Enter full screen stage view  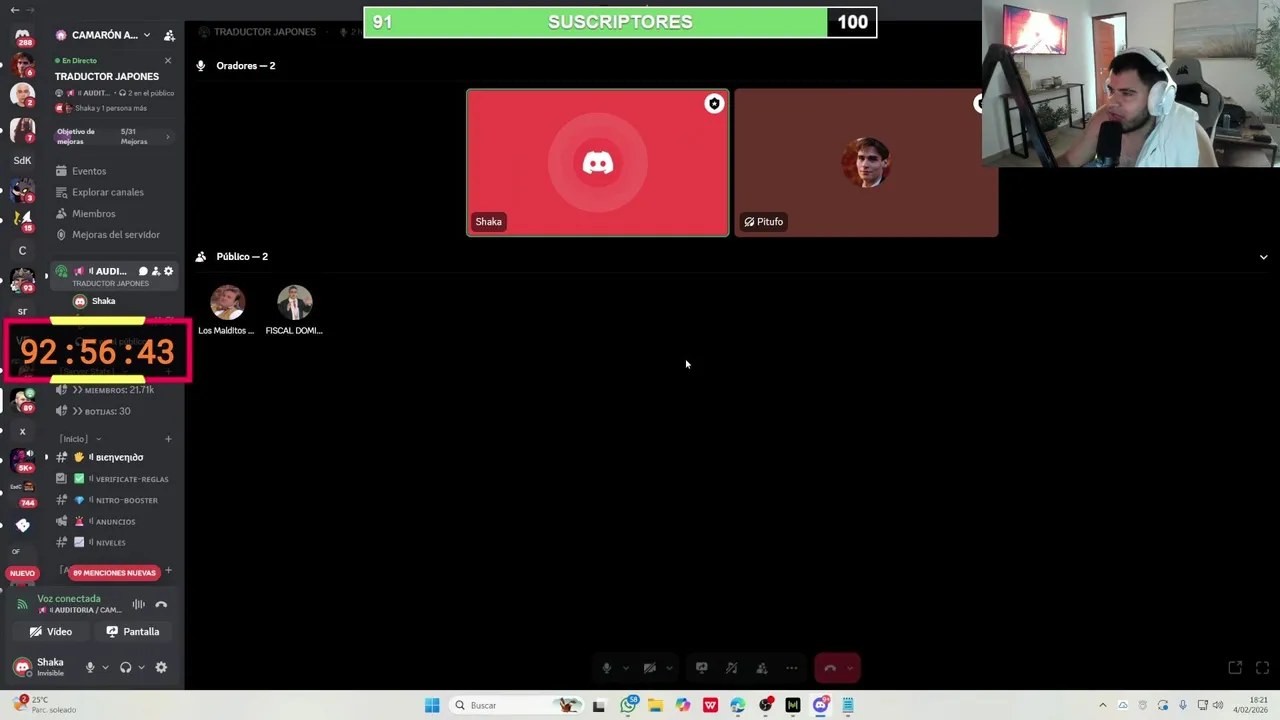tap(1262, 668)
